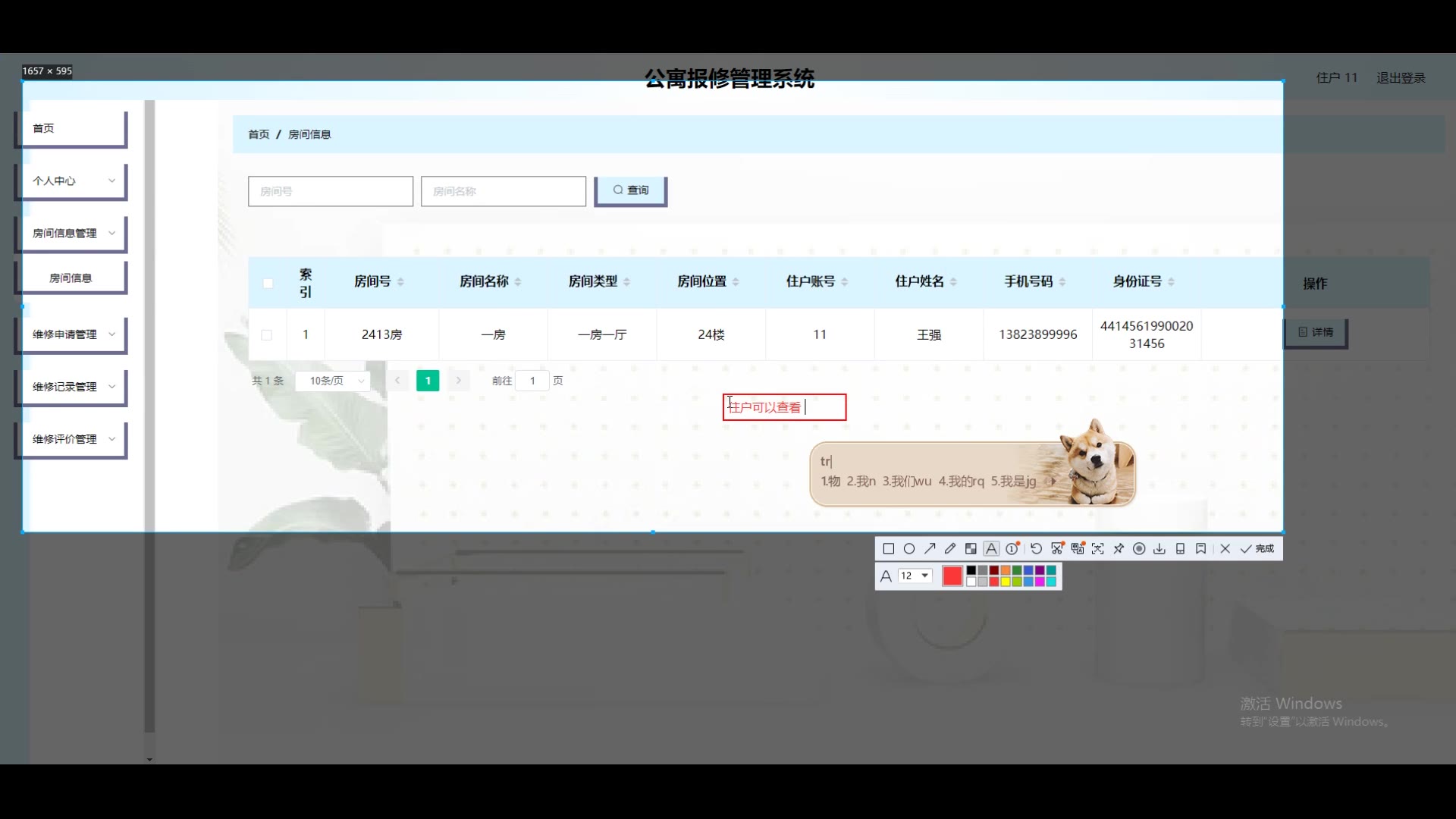The image size is (1456, 819).
Task: Select IME candidate 3.我们
Action: pyautogui.click(x=907, y=482)
